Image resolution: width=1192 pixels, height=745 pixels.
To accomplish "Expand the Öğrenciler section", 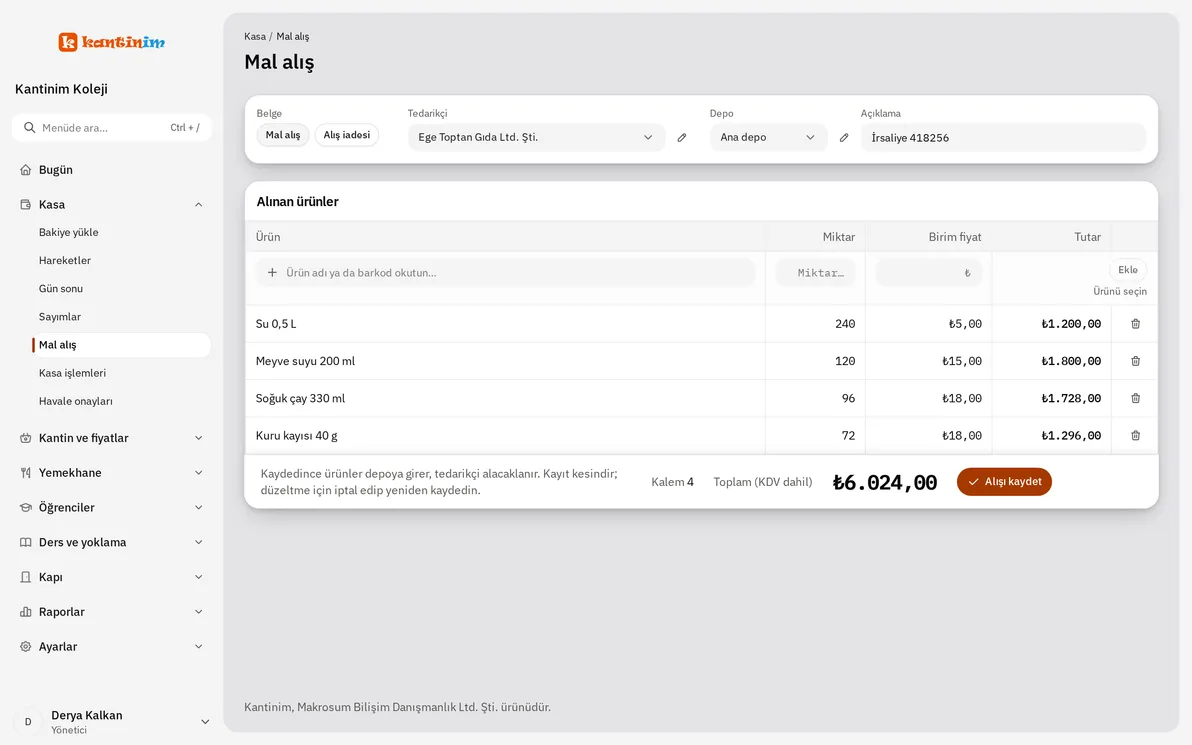I will 198,508.
